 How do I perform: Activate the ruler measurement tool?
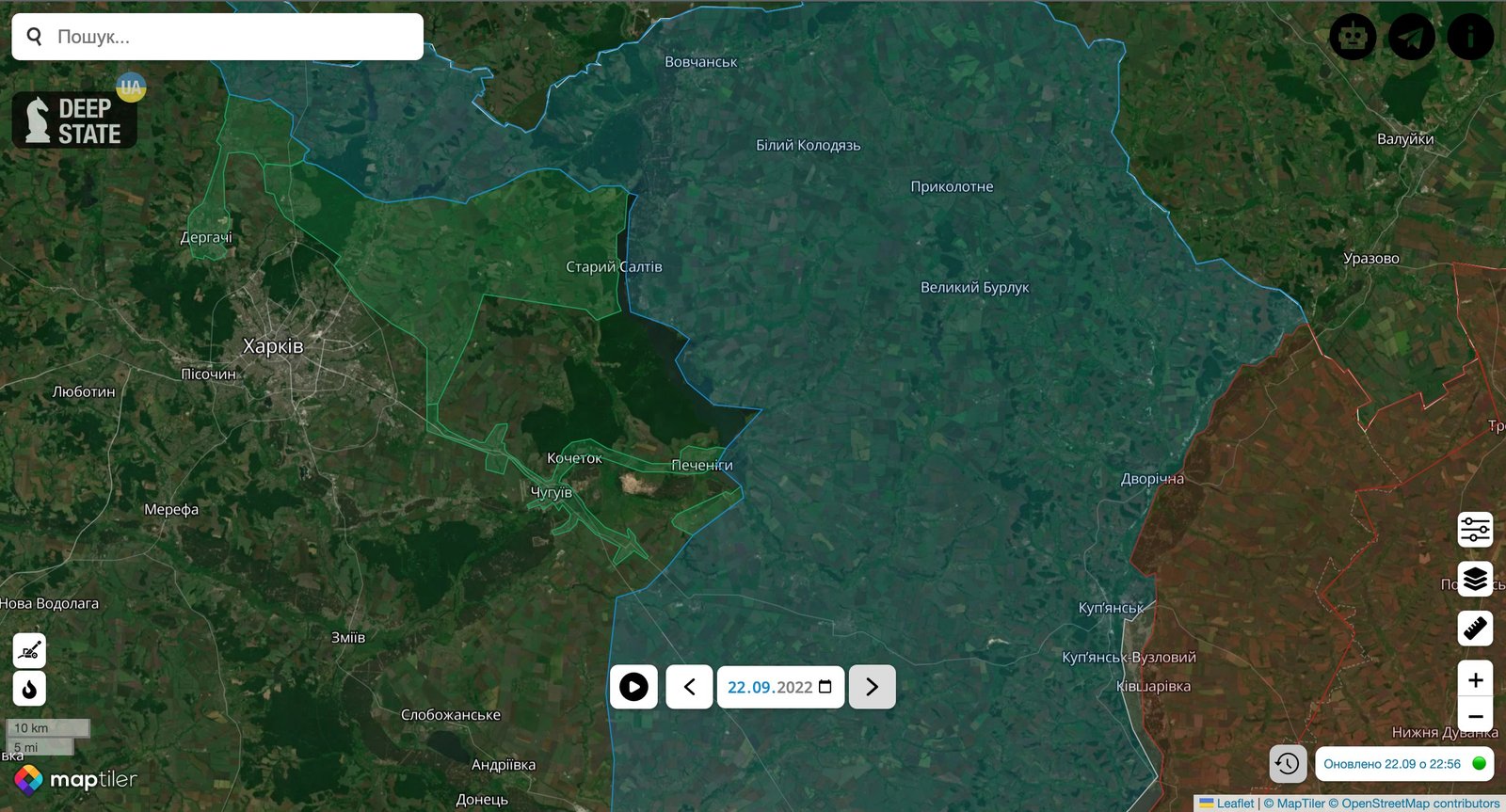(x=1475, y=628)
